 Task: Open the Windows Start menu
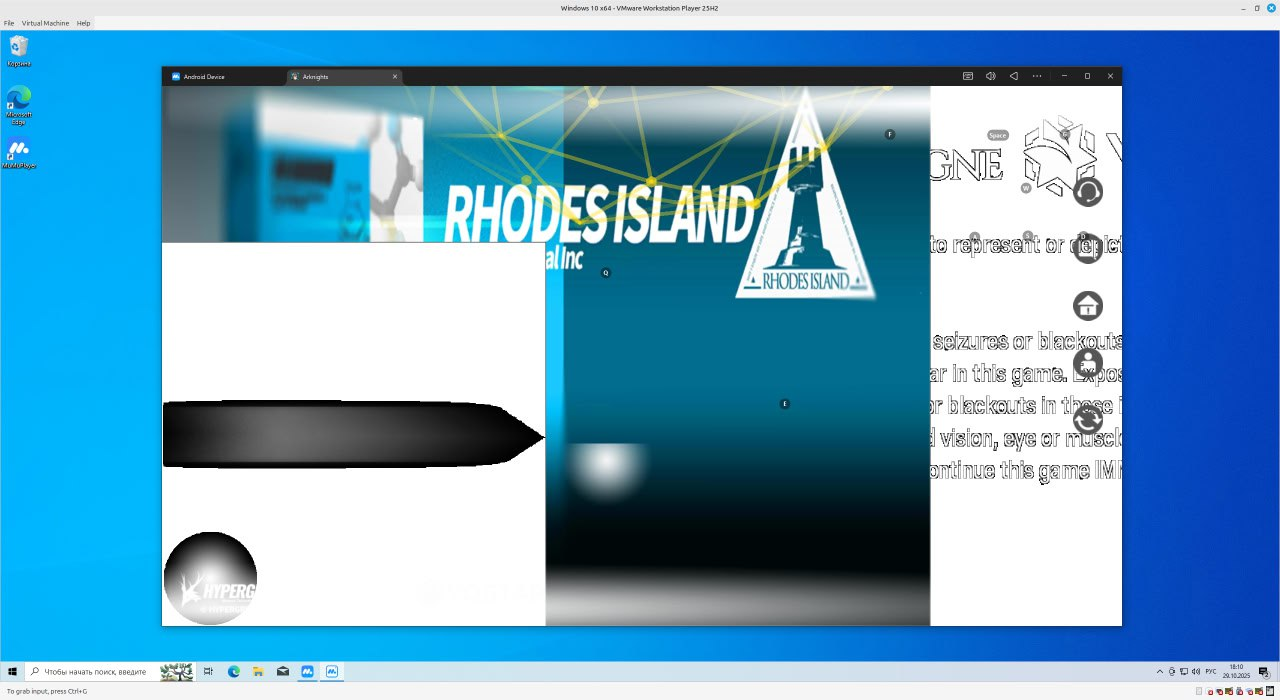click(x=12, y=671)
